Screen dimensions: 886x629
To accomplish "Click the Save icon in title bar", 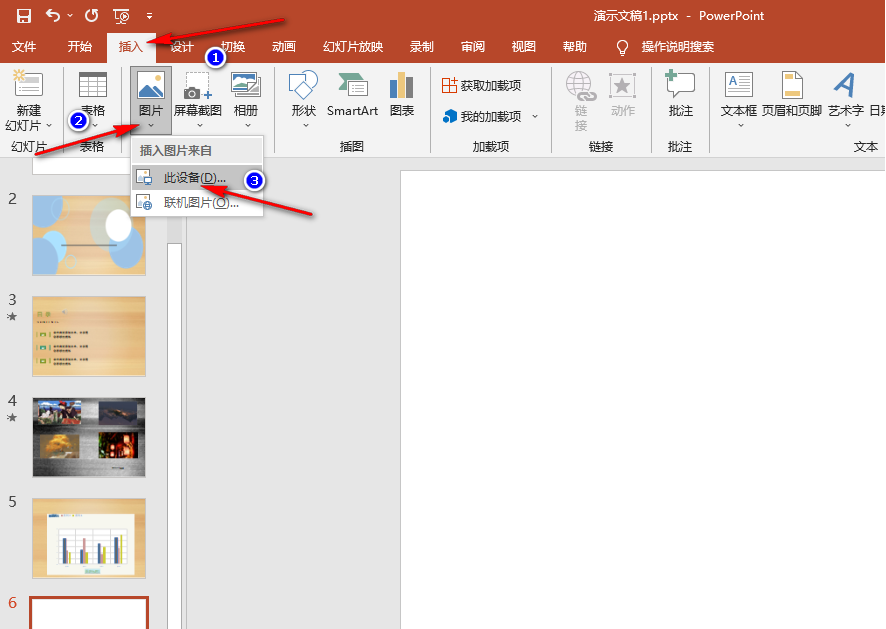I will tap(23, 16).
